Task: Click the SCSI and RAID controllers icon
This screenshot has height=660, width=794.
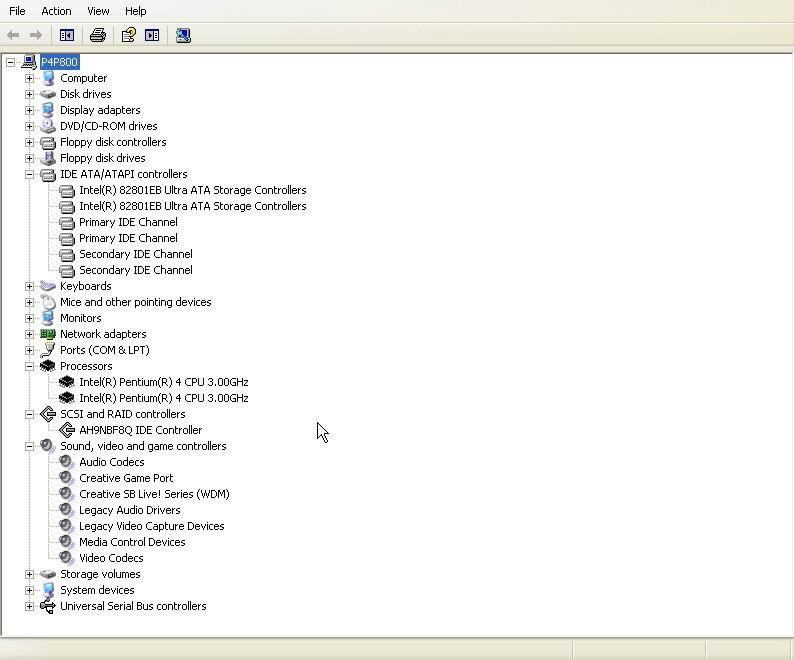Action: (x=48, y=414)
